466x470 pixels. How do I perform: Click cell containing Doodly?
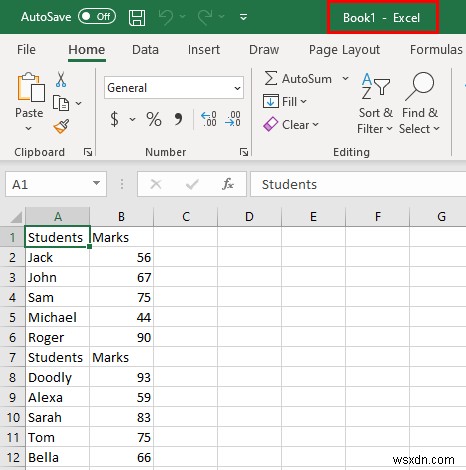pos(57,377)
